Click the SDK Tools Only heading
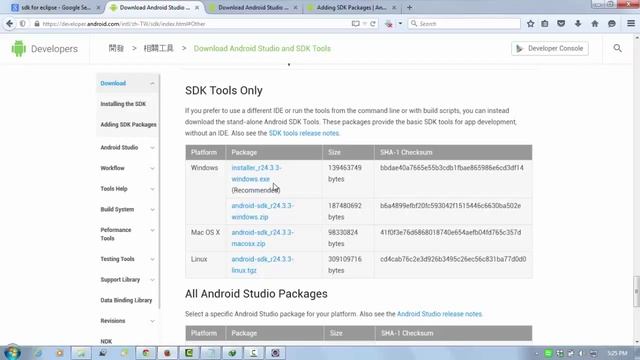 (224, 91)
